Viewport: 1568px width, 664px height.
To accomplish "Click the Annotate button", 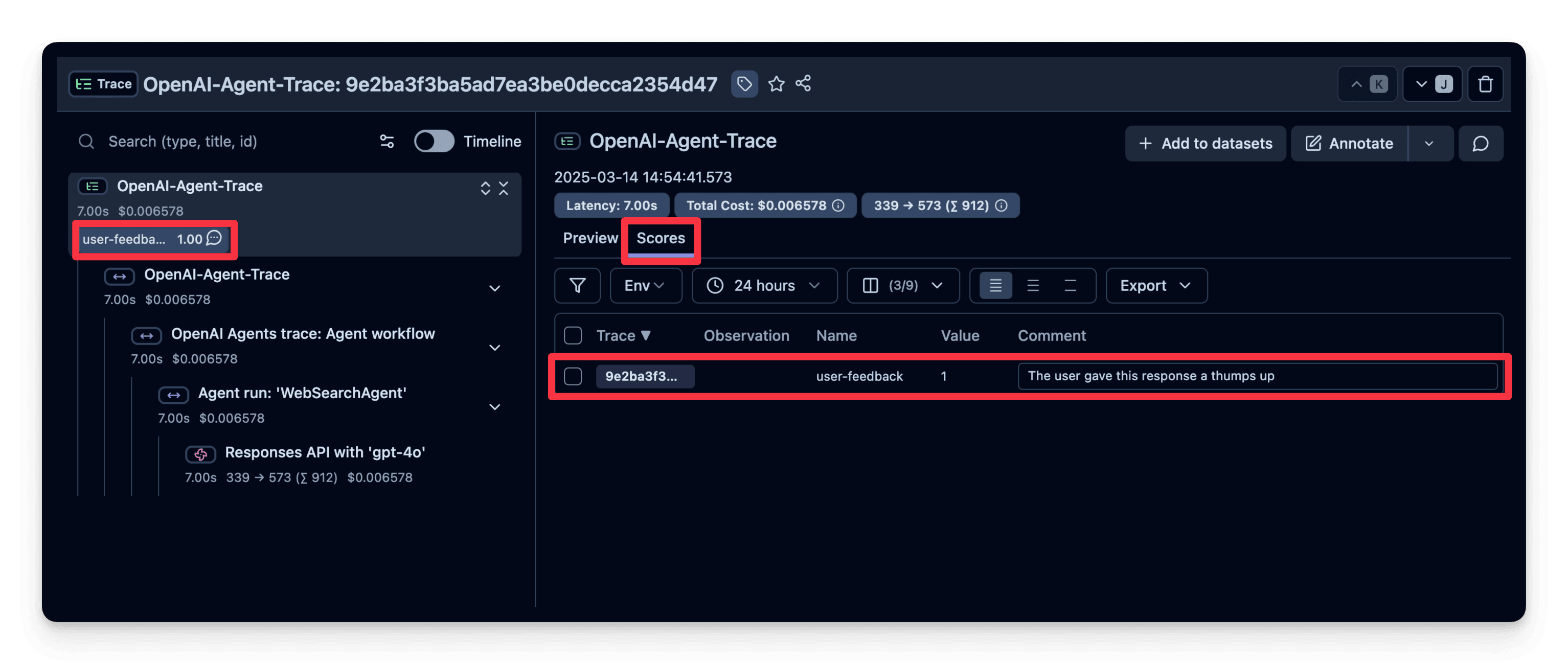I will point(1350,144).
